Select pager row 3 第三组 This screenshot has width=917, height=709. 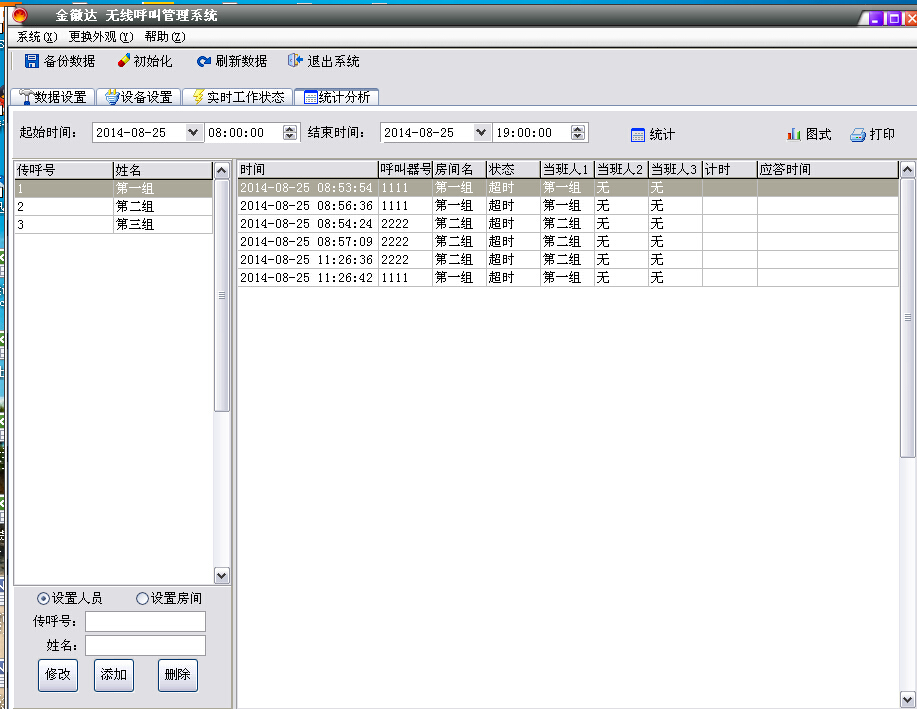(113, 225)
